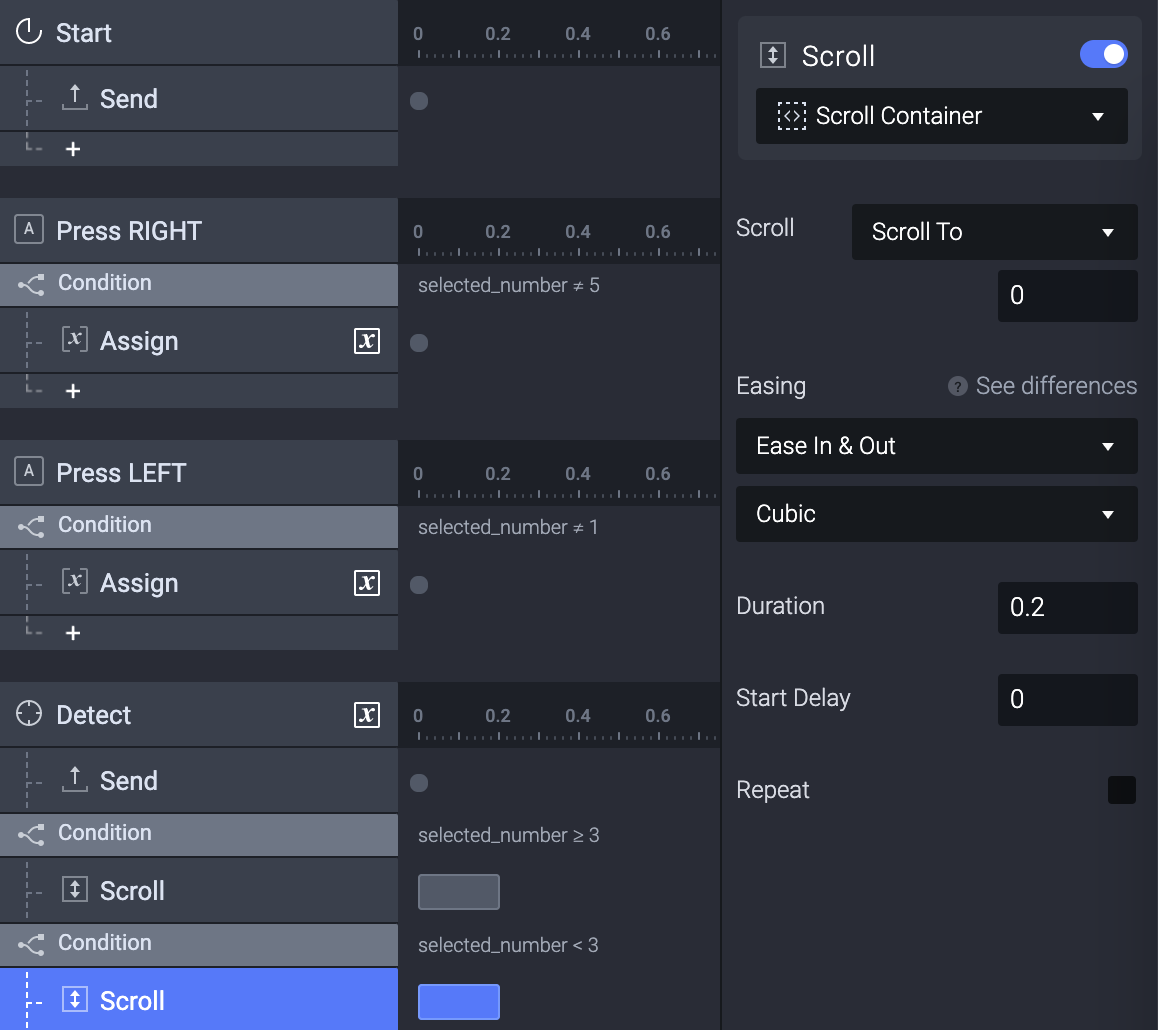The width and height of the screenshot is (1158, 1030).
Task: Open the See differences link
Action: click(1056, 386)
